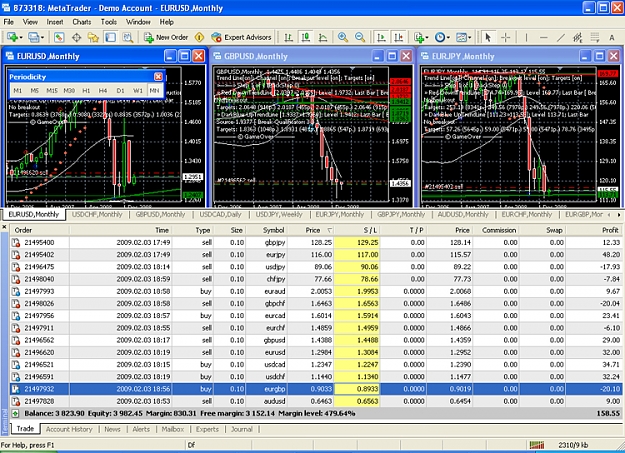Open the Templates icon
This screenshot has width=625, height=453.
[x=461, y=37]
